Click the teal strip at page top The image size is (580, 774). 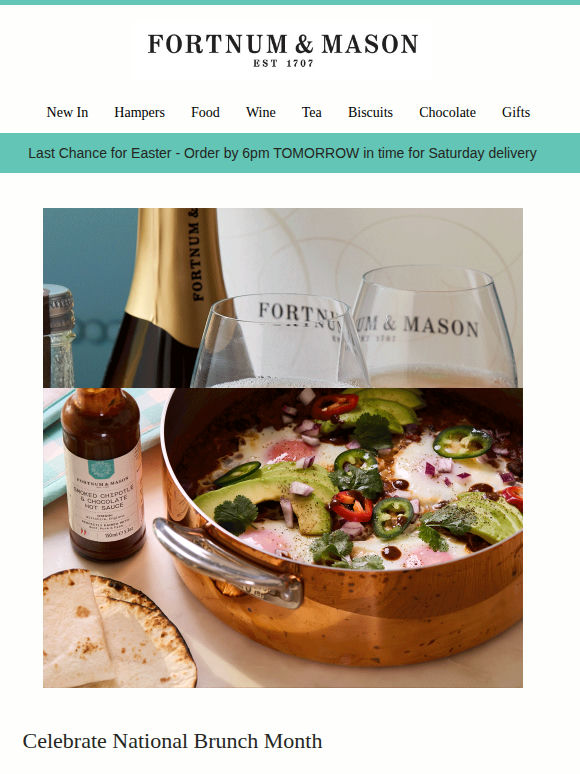[290, 2]
